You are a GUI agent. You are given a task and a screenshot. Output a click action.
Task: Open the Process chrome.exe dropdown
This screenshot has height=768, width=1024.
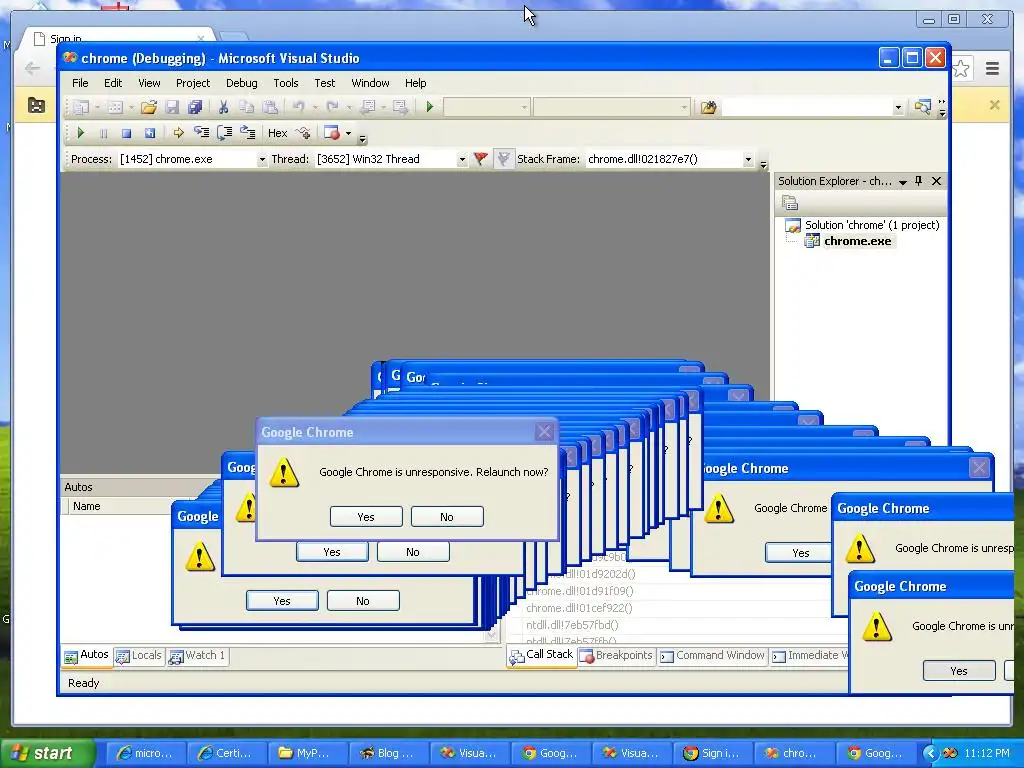click(262, 159)
